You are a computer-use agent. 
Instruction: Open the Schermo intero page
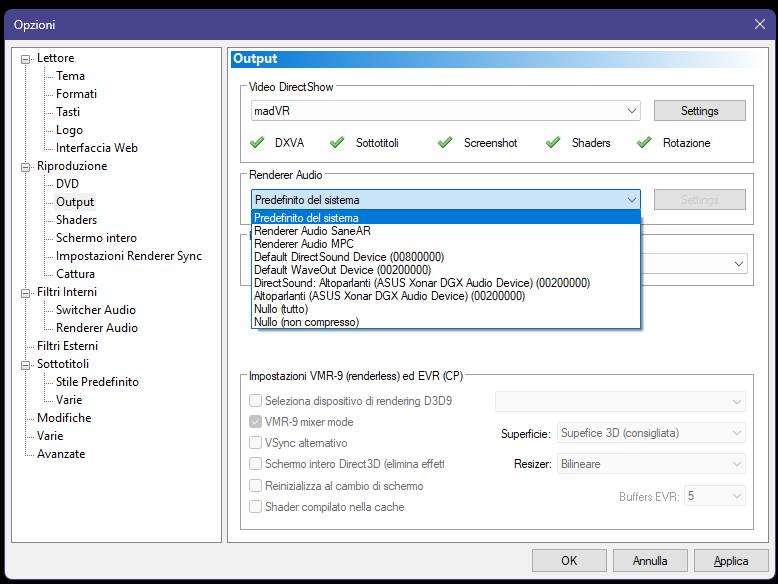96,238
